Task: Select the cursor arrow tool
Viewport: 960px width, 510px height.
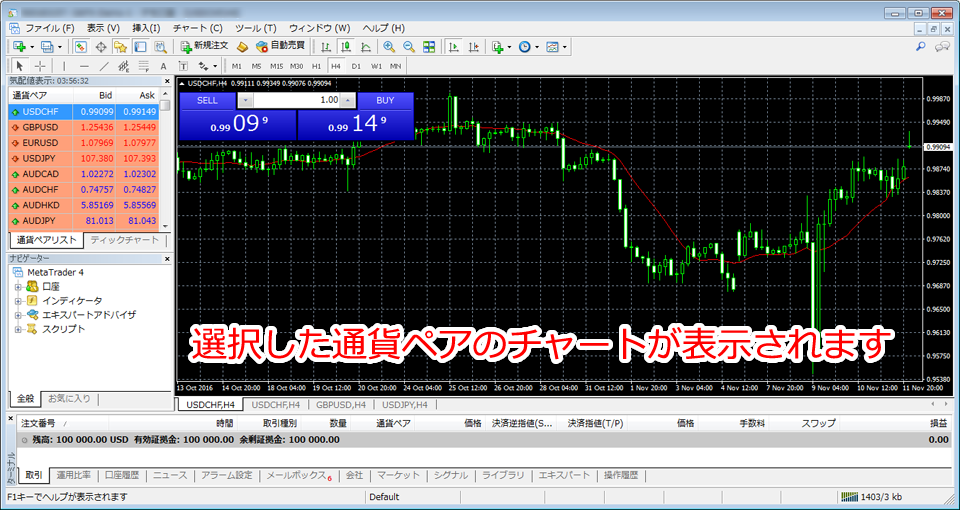Action: pyautogui.click(x=20, y=66)
